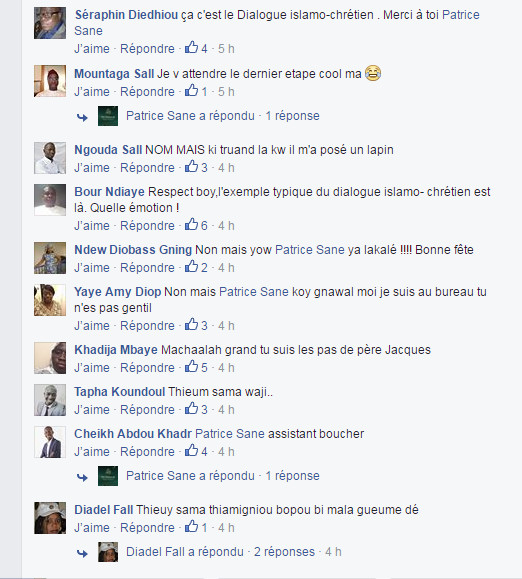Click the reply arrow icon under Mountaga Sall's comment
Viewport: 522px width, 579px height.
click(82, 117)
